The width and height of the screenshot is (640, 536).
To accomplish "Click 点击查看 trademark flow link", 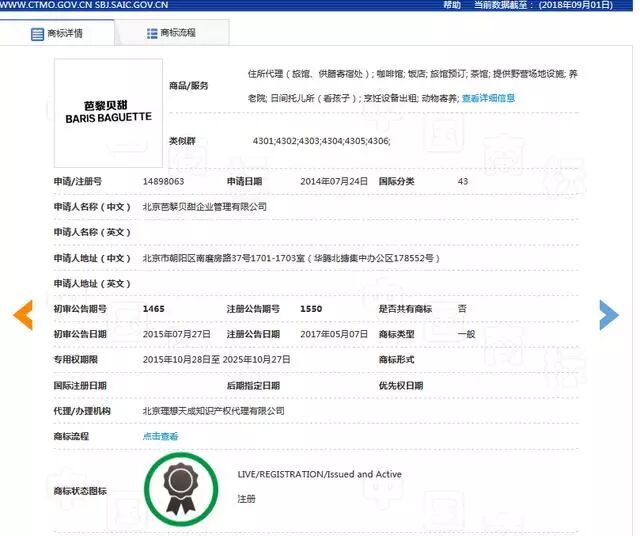I will [x=160, y=436].
